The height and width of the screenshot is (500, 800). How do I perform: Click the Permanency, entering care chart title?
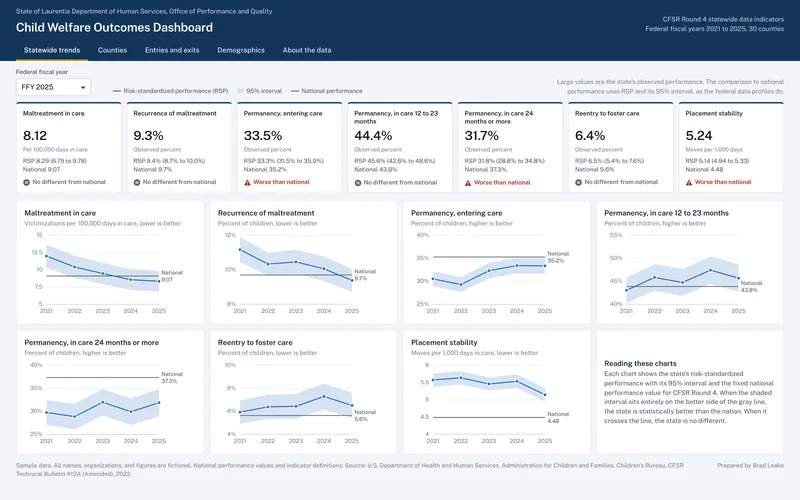(457, 213)
